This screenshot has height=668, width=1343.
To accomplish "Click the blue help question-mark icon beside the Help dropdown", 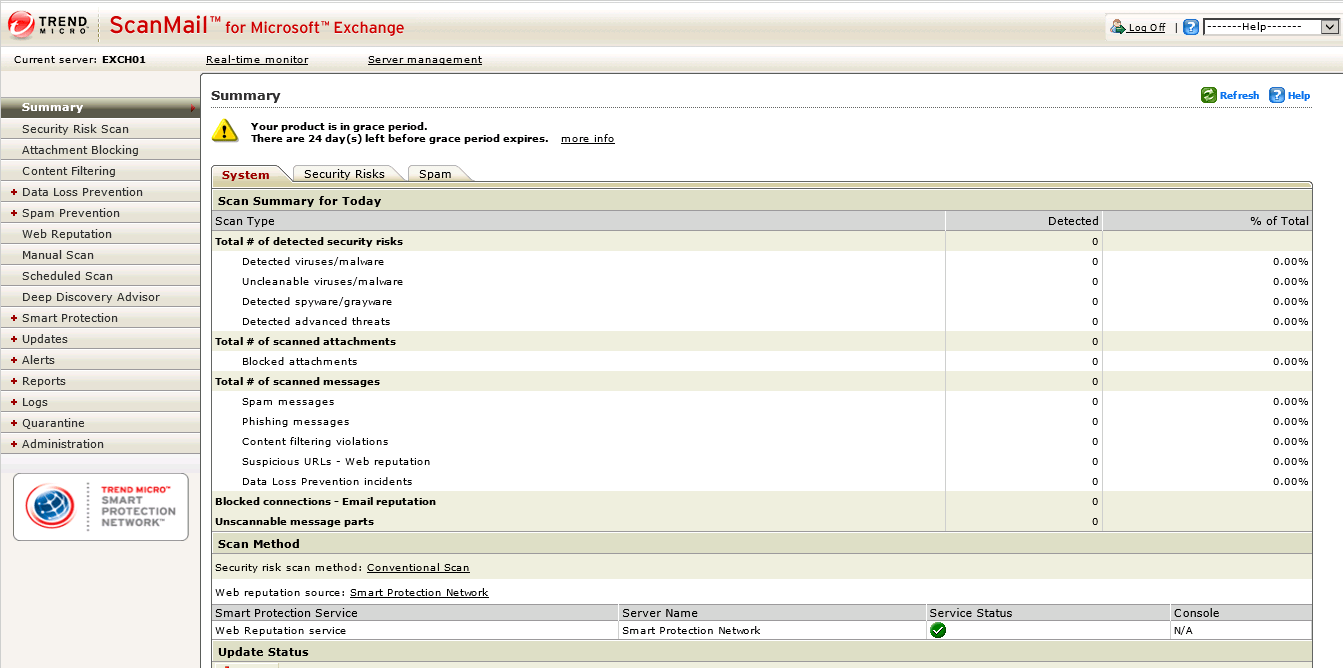I will pos(1191,27).
